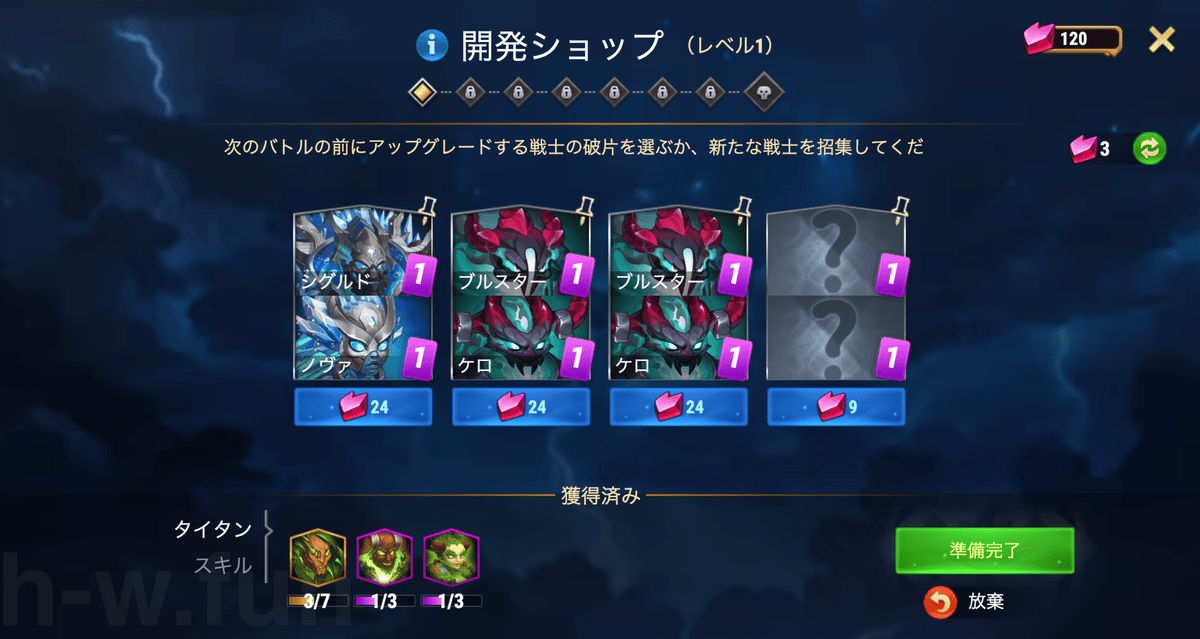Open the shop info icon

coord(431,45)
